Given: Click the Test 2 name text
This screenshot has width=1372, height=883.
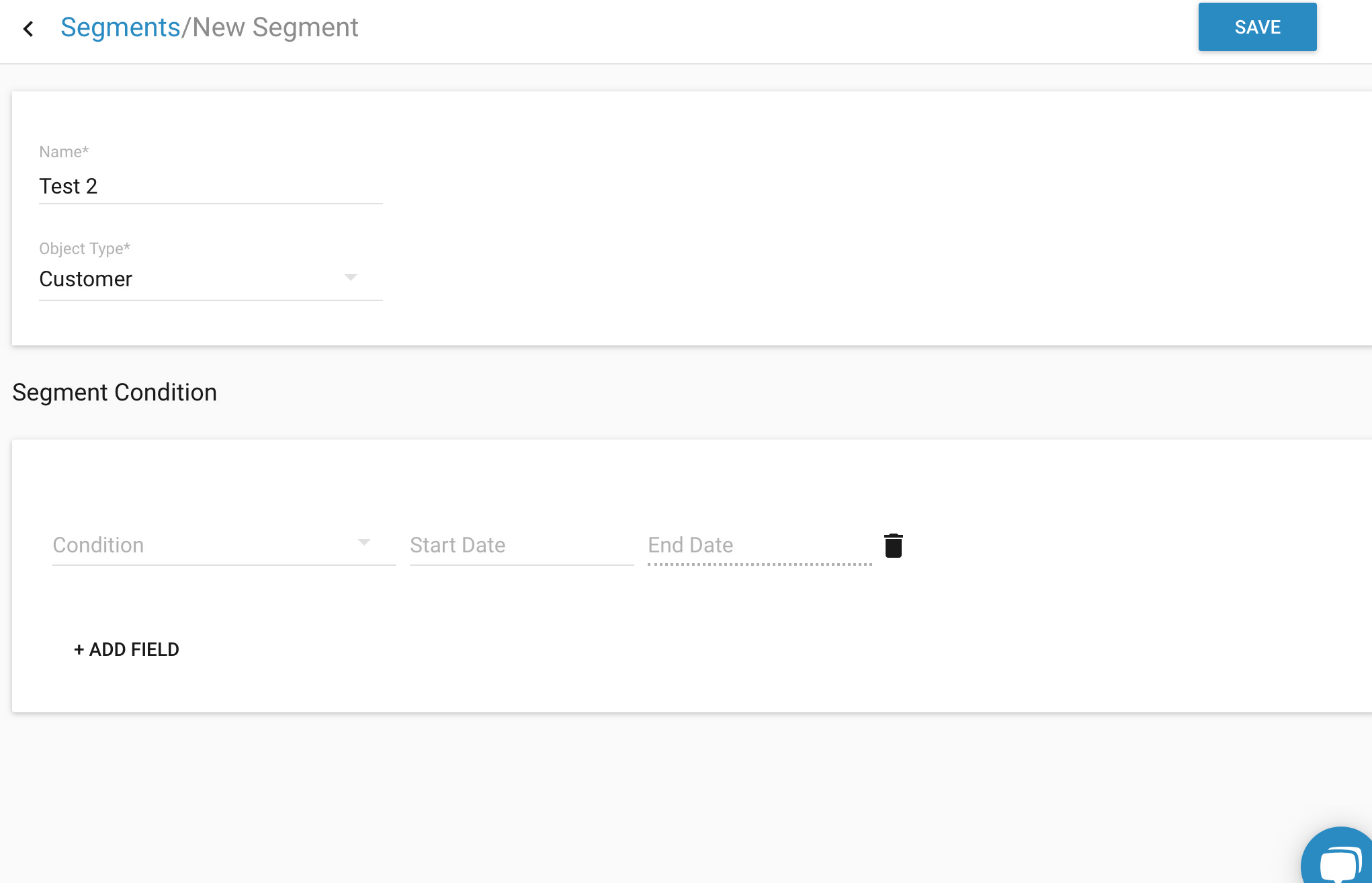Looking at the screenshot, I should pos(69,186).
